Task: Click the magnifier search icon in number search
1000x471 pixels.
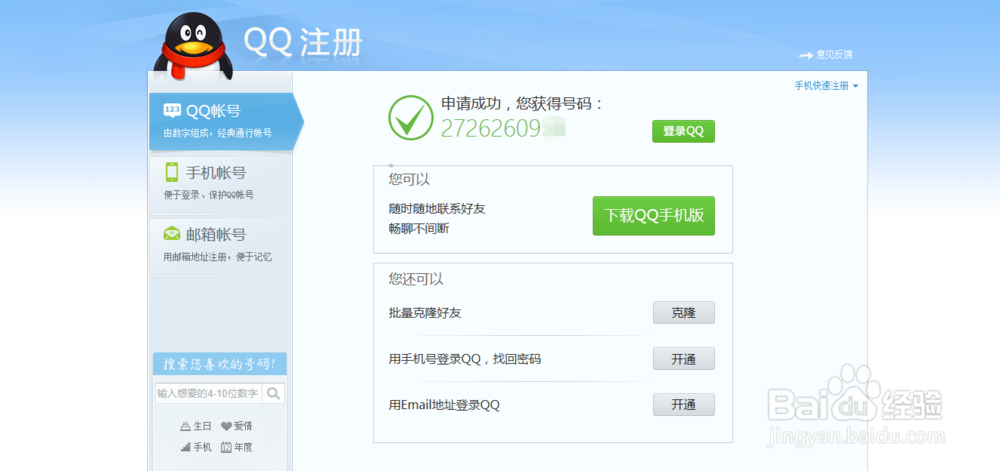Action: click(x=274, y=393)
